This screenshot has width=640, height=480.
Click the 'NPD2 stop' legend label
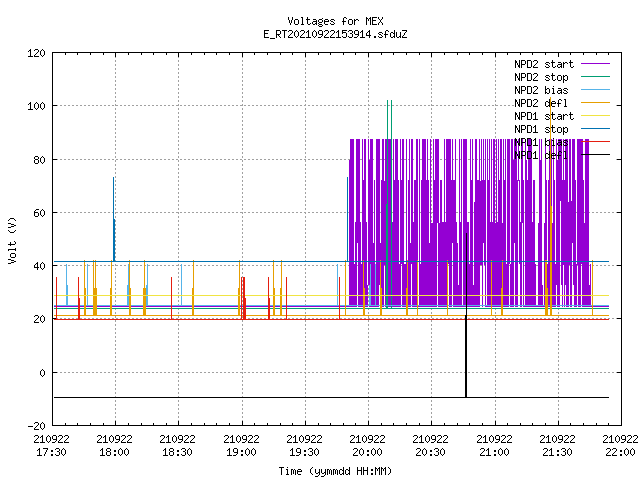tap(541, 77)
